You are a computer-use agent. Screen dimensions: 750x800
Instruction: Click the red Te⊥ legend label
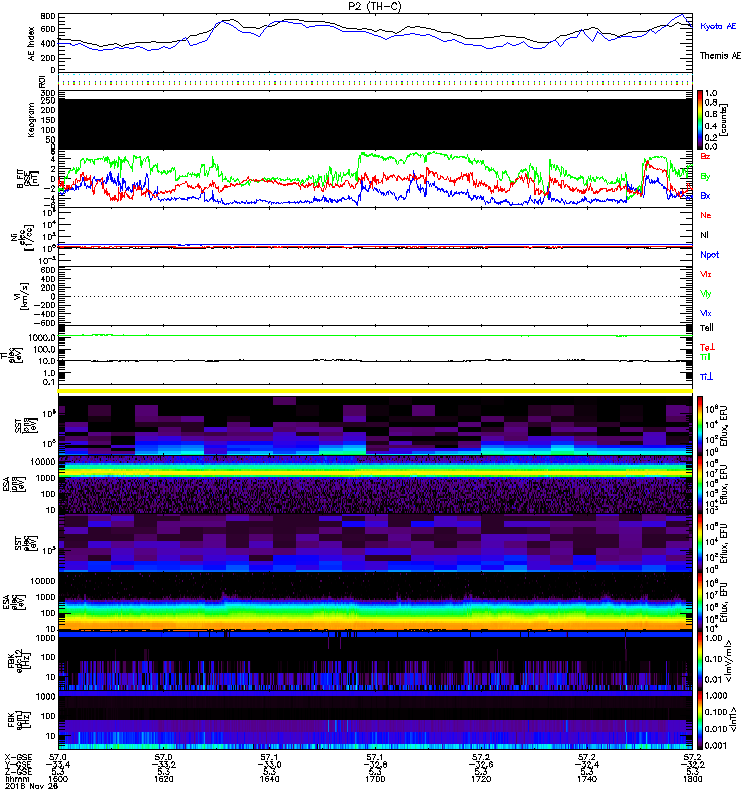[707, 347]
